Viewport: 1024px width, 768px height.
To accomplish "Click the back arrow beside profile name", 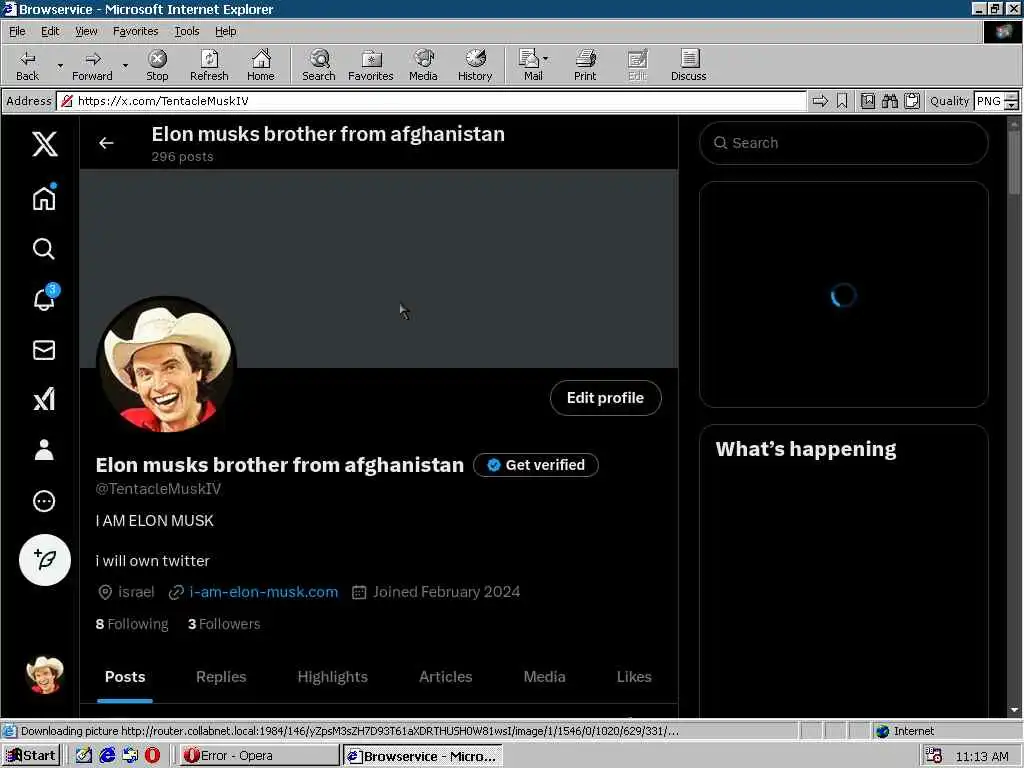I will point(106,143).
